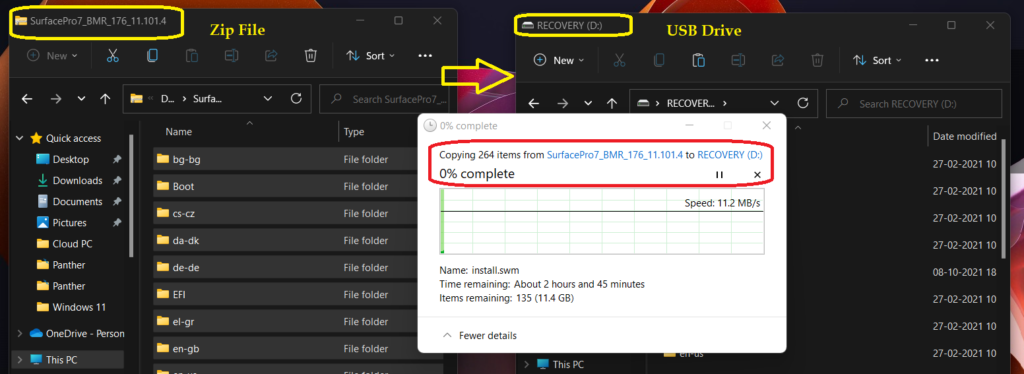Click Rename icon in RECOVERY (D:) window toolbar
This screenshot has height=374, width=1024.
pos(738,61)
